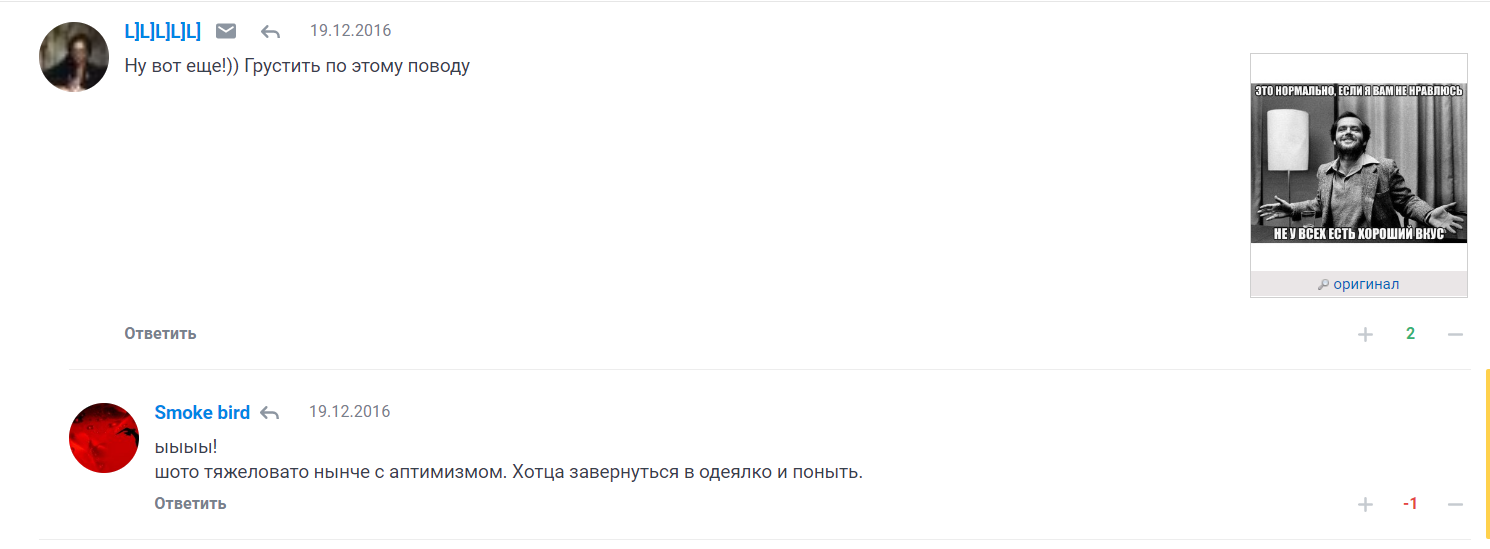
Task: Click Smoke bird's red avatar picture
Action: (x=104, y=438)
